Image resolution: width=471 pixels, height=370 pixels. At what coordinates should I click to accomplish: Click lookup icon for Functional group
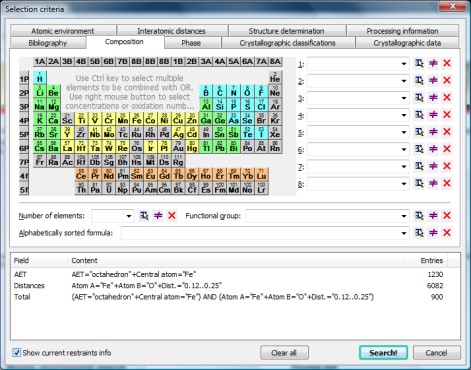click(419, 216)
